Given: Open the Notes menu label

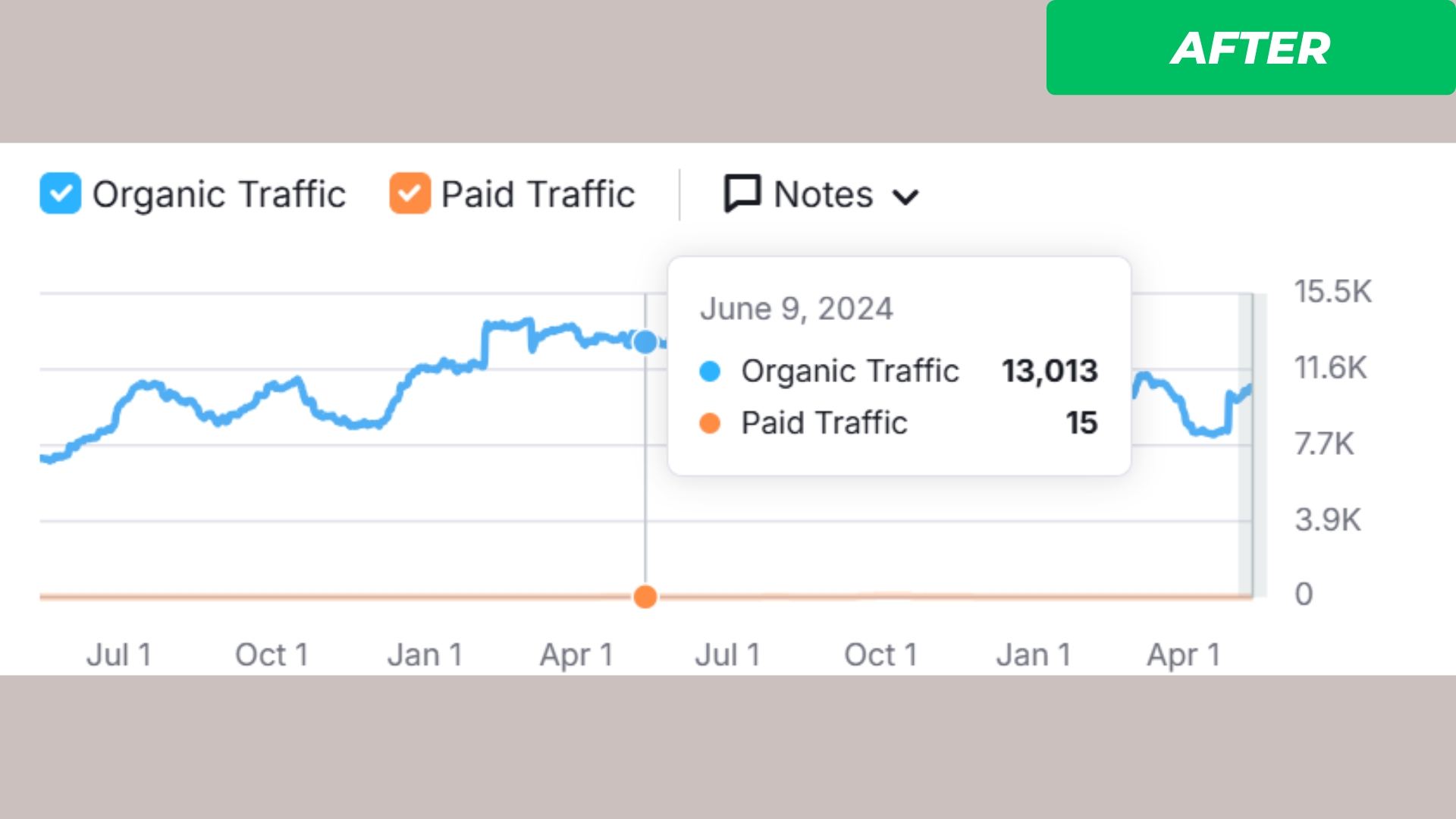Looking at the screenshot, I should tap(823, 194).
